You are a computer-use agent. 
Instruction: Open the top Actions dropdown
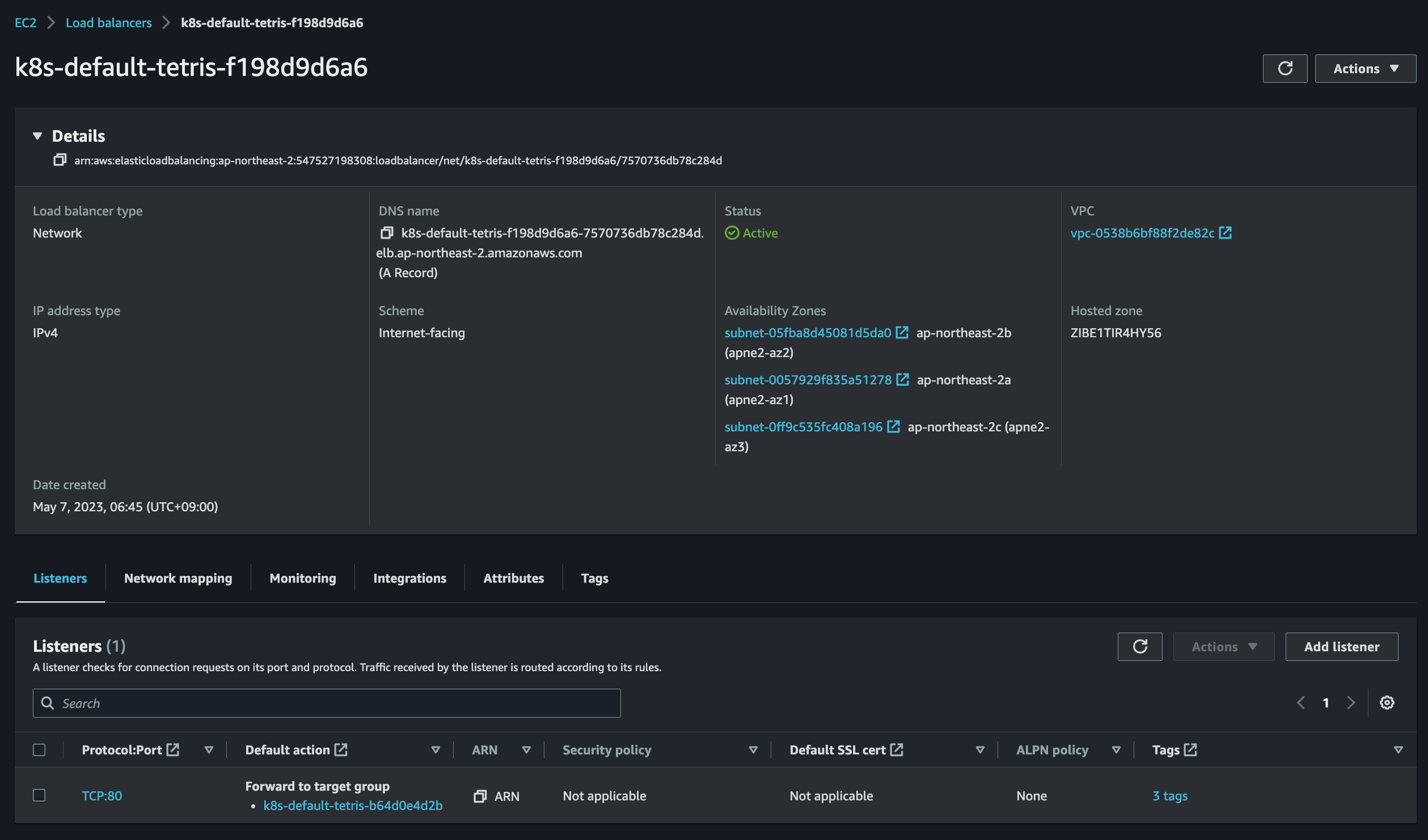(1365, 69)
